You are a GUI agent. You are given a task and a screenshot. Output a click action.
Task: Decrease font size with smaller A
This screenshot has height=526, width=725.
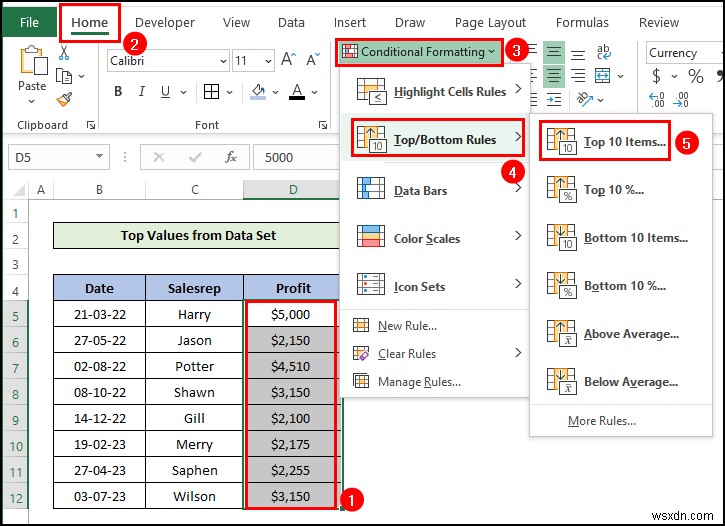313,59
